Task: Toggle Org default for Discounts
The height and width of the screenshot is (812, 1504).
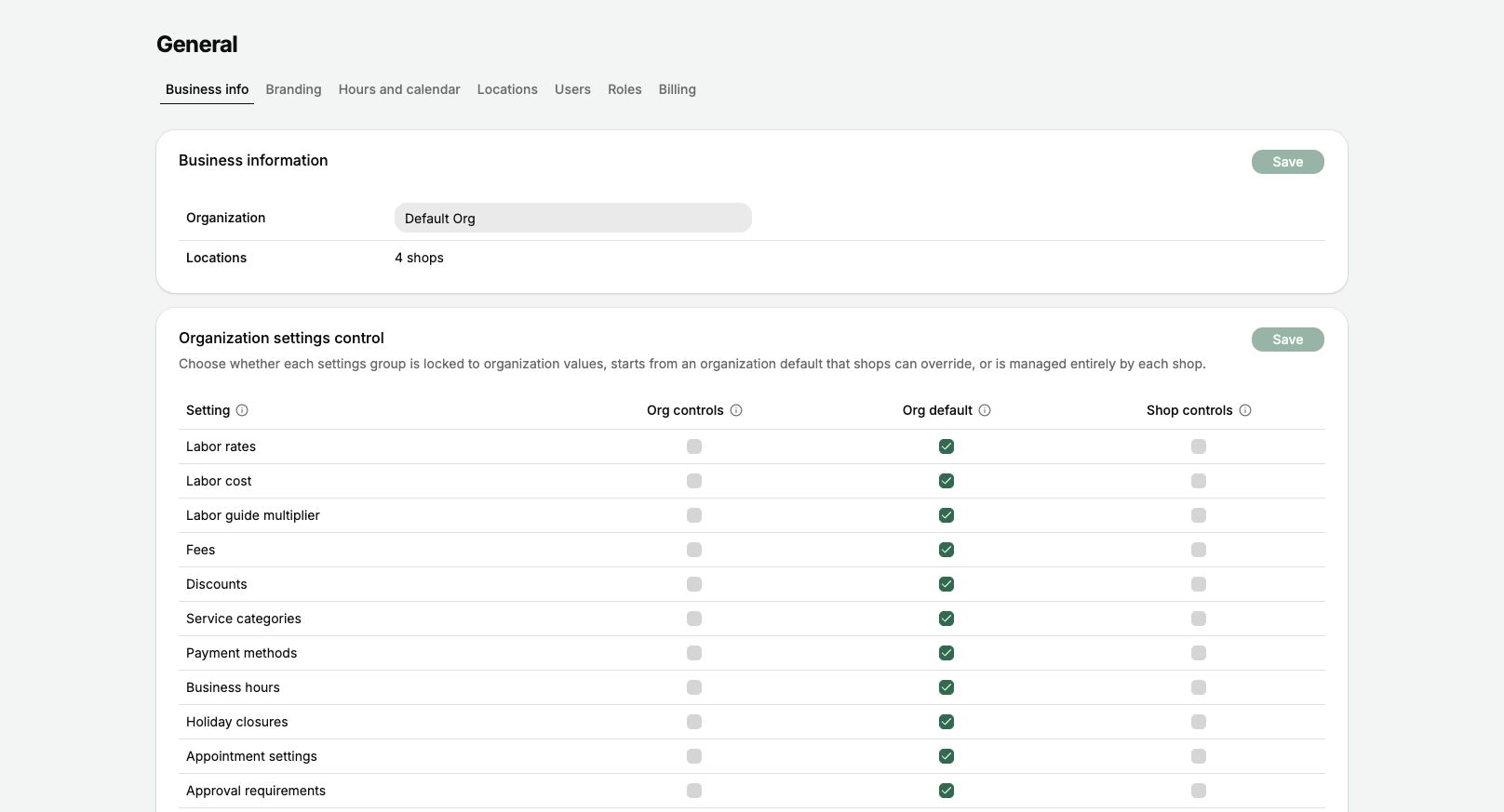Action: tap(947, 584)
